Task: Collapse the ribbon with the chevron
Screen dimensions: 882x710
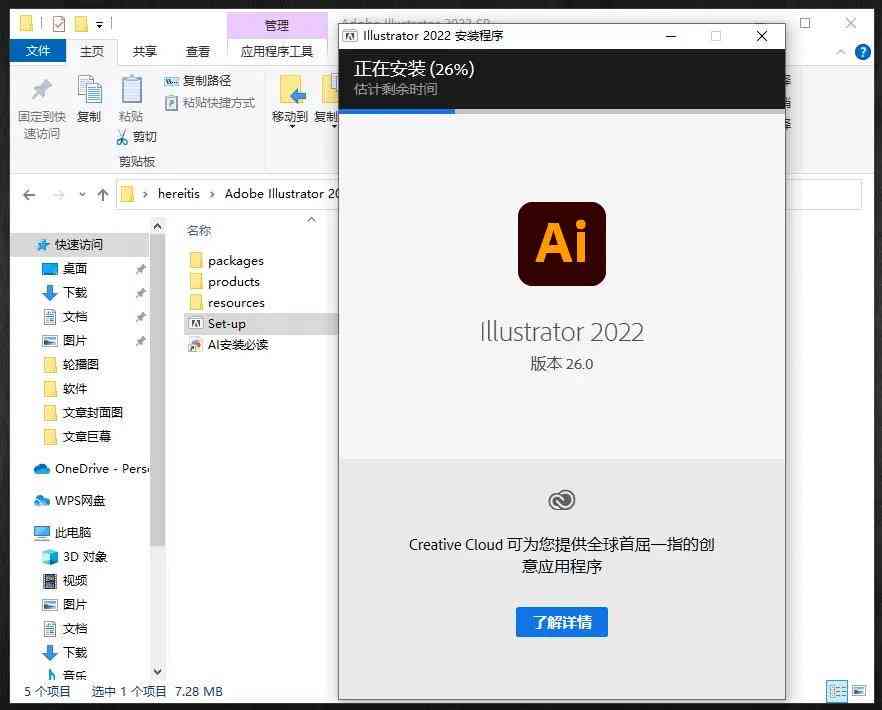Action: point(841,52)
